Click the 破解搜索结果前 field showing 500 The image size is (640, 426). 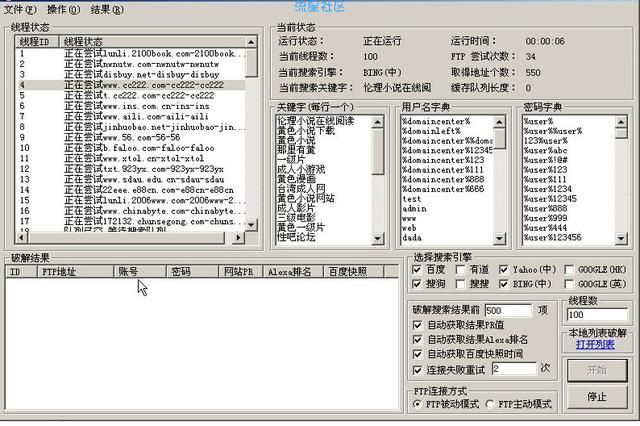[x=508, y=311]
